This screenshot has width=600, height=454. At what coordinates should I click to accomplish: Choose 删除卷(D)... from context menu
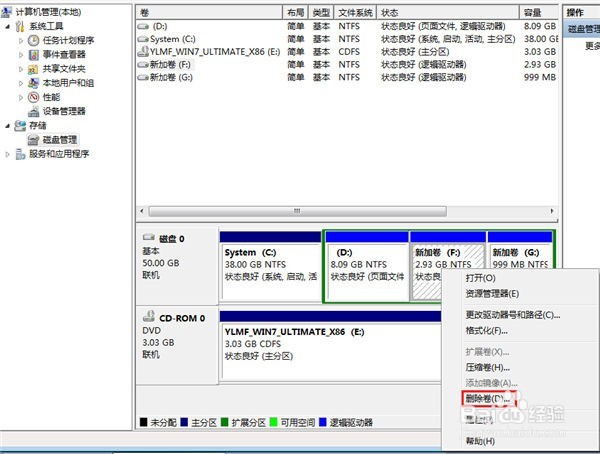pos(489,399)
